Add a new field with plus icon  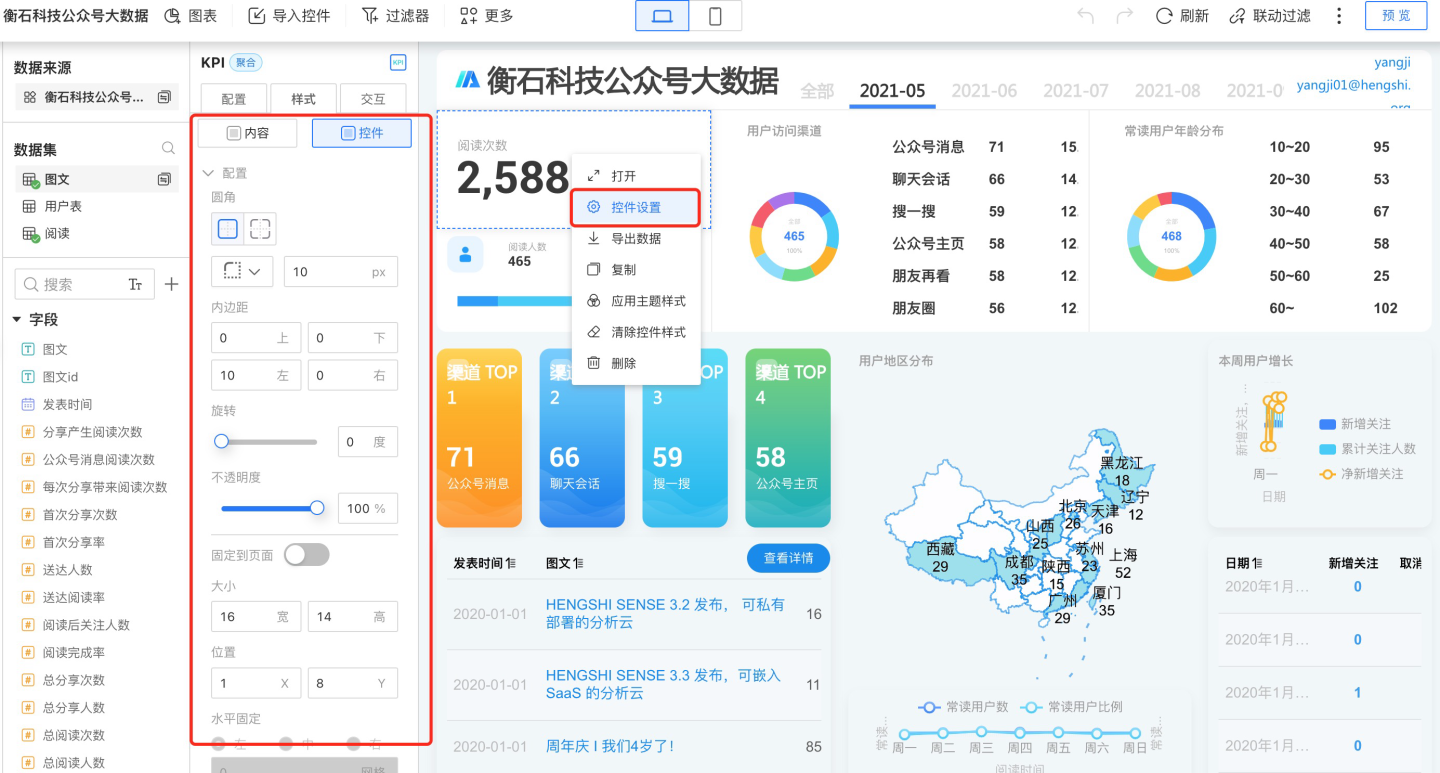pos(171,285)
